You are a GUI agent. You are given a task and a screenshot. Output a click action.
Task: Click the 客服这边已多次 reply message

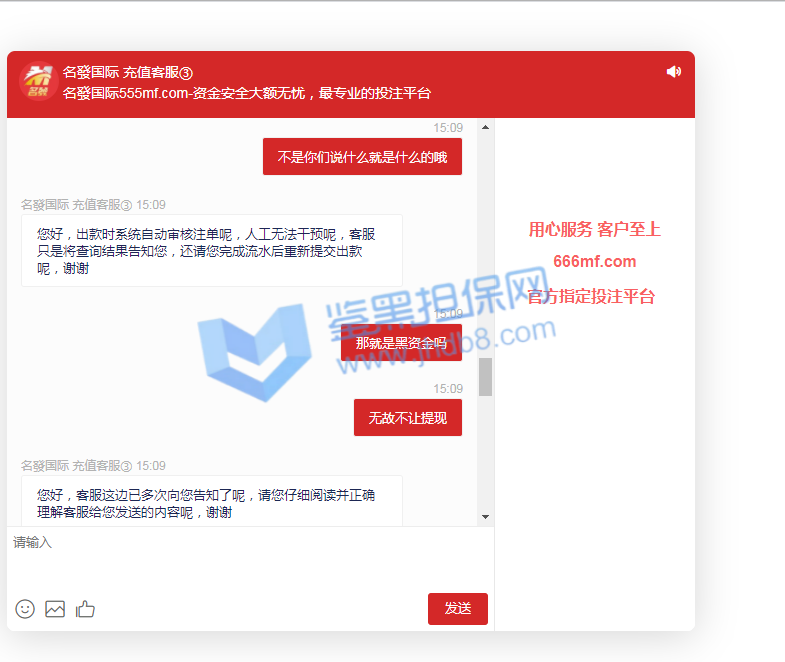click(212, 501)
